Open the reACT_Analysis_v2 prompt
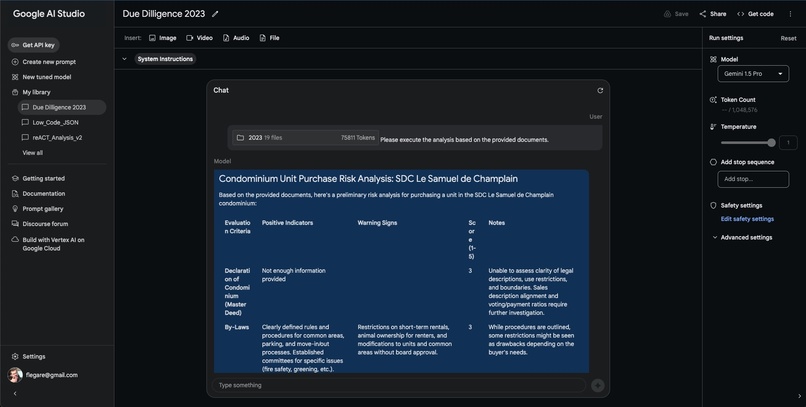 (52, 138)
